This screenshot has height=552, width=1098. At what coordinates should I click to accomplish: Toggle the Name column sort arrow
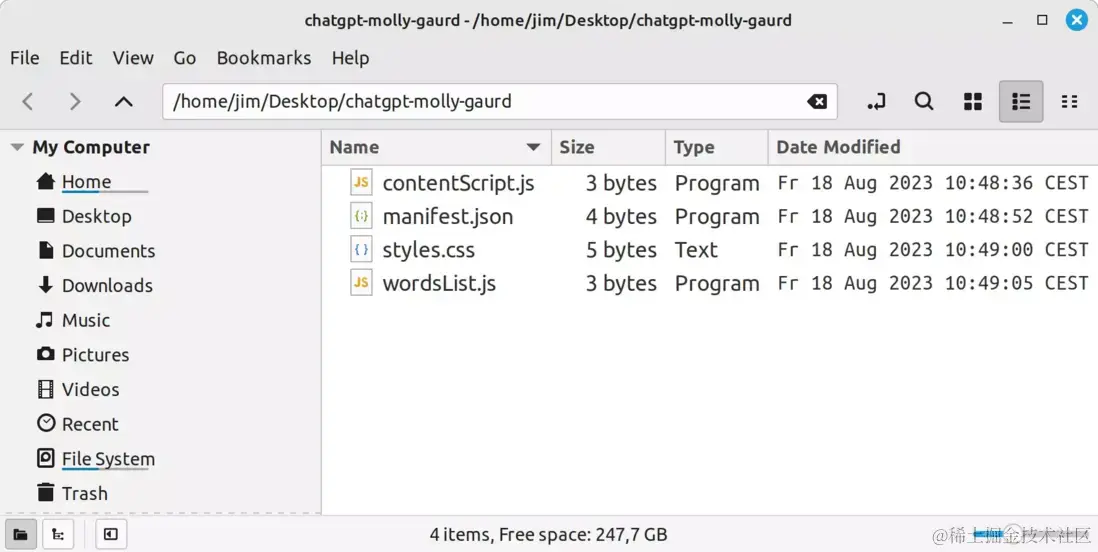click(534, 147)
